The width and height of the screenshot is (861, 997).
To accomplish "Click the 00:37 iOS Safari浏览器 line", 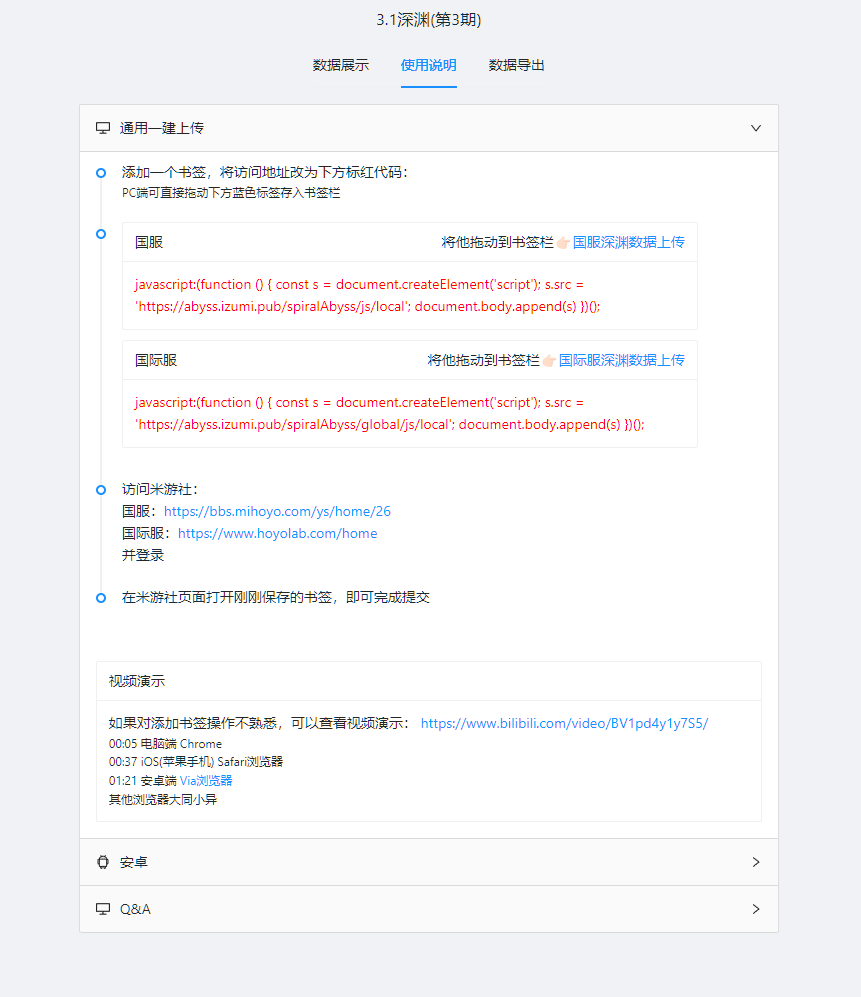I will (196, 761).
